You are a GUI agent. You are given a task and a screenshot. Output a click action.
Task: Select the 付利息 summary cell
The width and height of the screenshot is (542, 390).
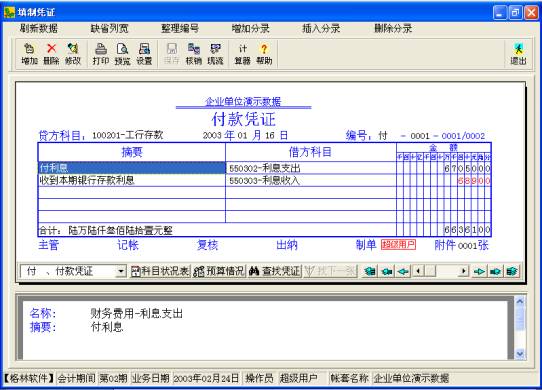pyautogui.click(x=132, y=168)
